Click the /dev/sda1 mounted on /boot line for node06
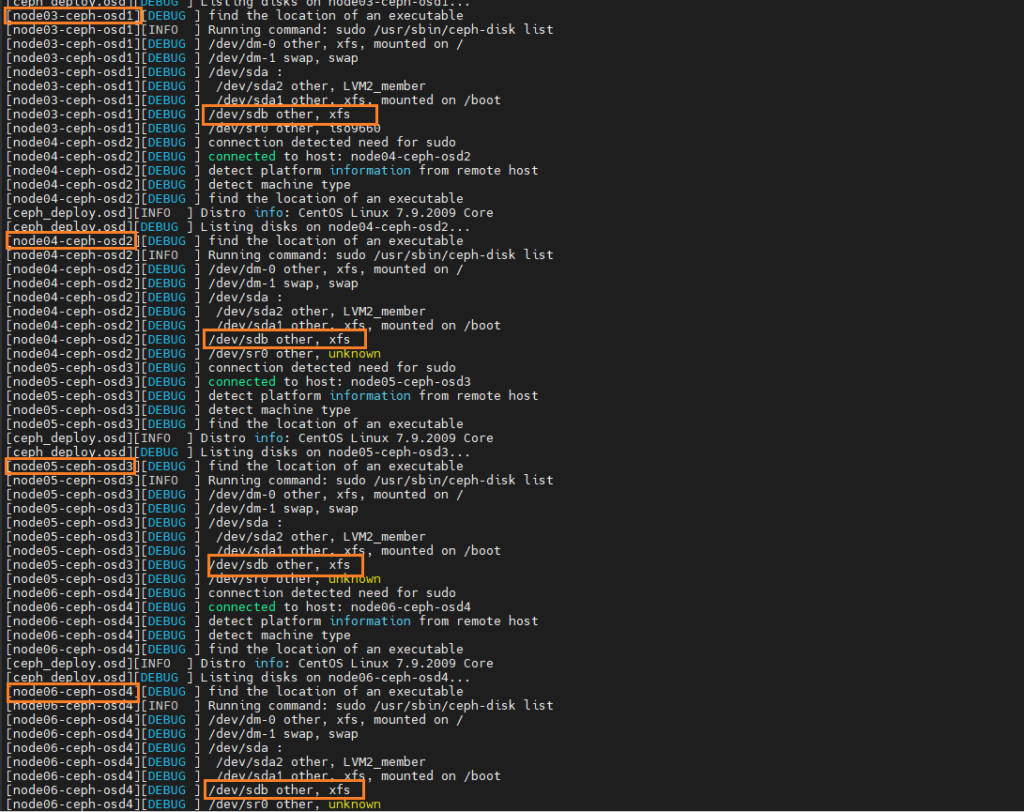Image resolution: width=1024 pixels, height=812 pixels. pos(330,775)
